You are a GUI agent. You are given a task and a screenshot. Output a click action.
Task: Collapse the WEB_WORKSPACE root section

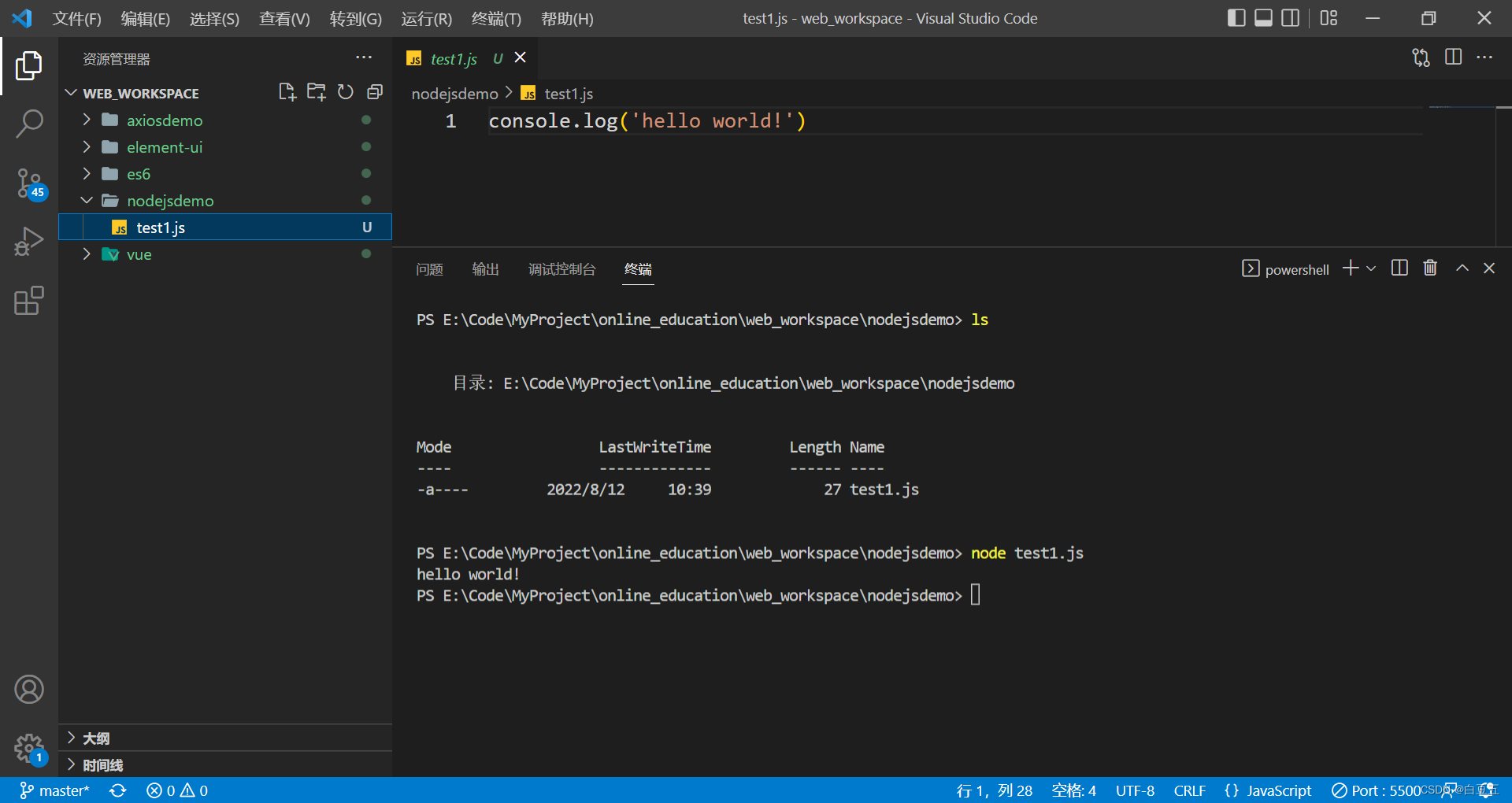(x=71, y=93)
